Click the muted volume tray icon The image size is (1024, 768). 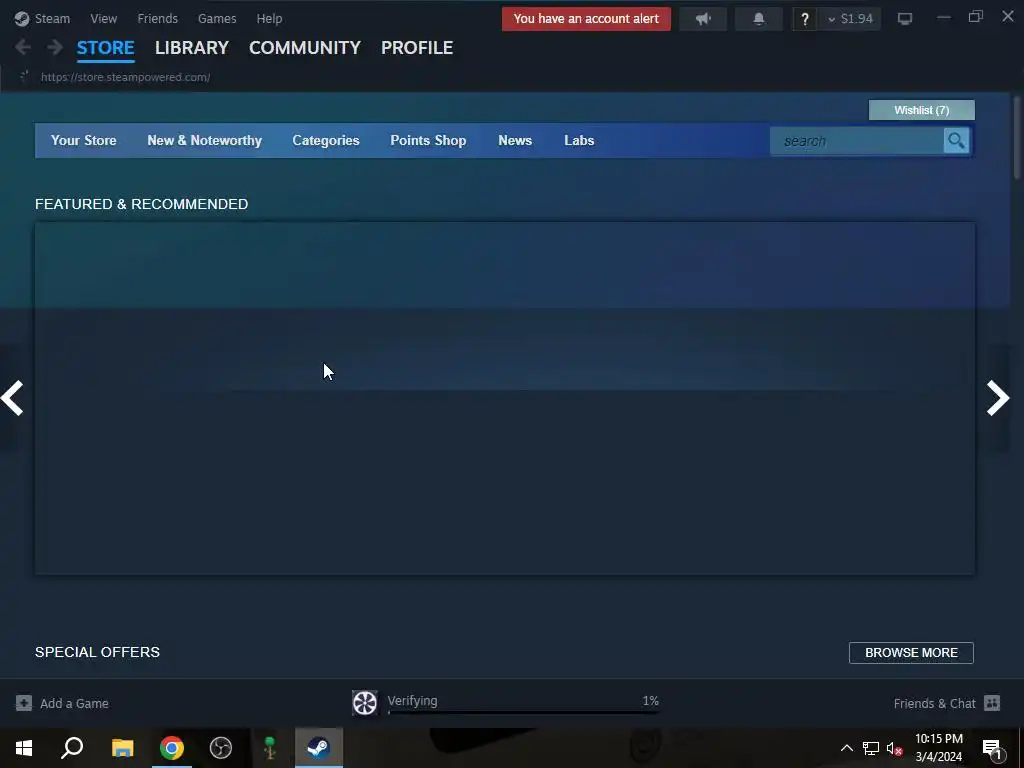click(895, 748)
